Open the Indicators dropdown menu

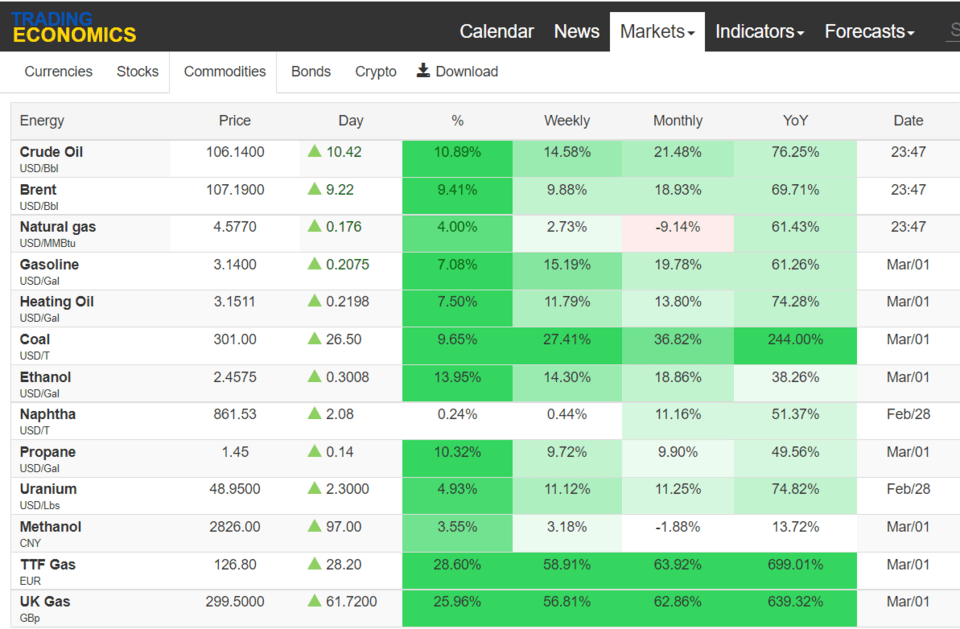(759, 31)
